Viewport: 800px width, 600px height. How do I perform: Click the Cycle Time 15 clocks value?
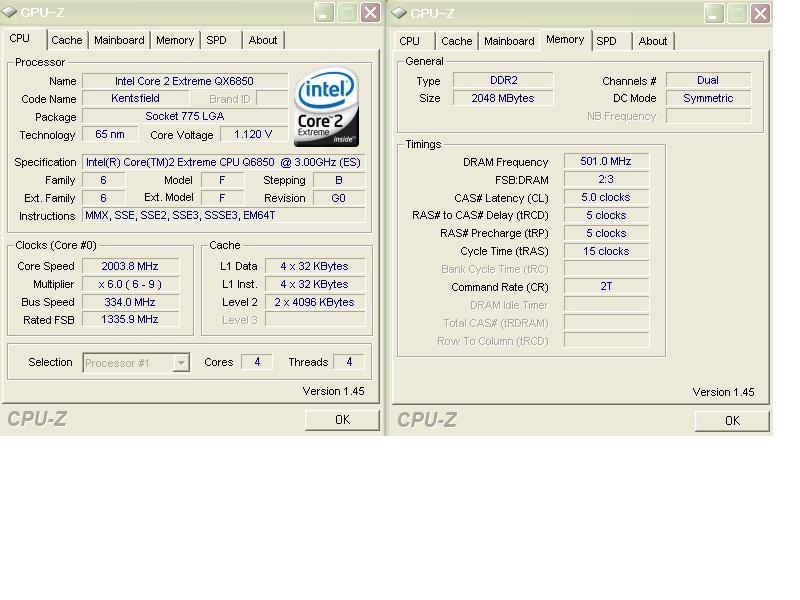tap(606, 251)
